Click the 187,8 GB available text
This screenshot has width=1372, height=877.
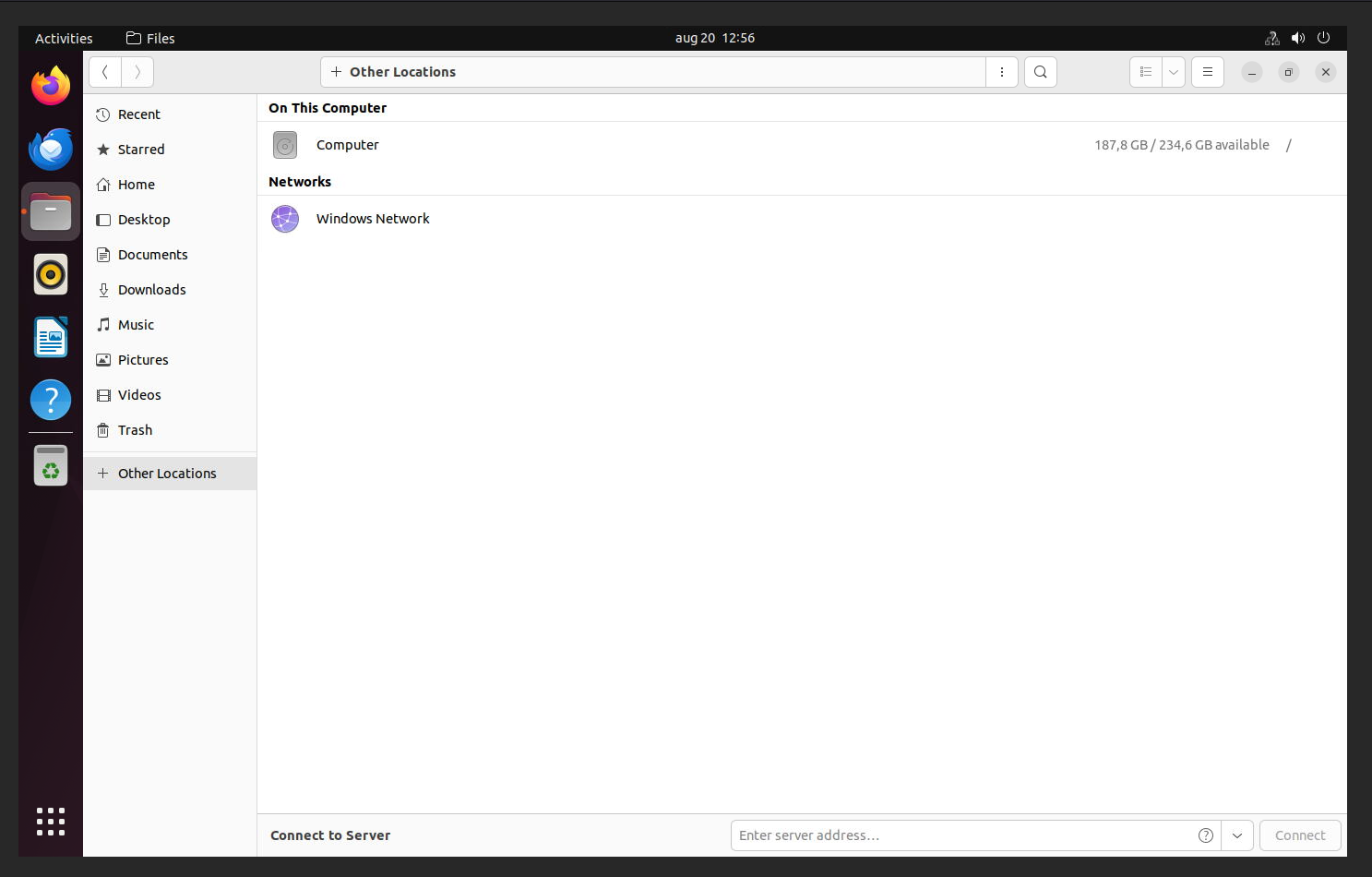(x=1182, y=145)
